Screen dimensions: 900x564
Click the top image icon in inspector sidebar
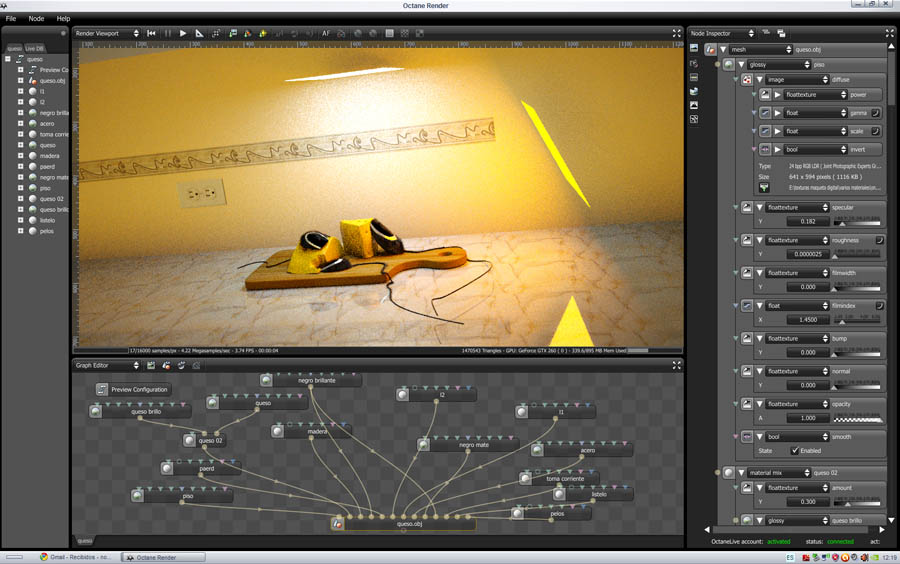(694, 48)
